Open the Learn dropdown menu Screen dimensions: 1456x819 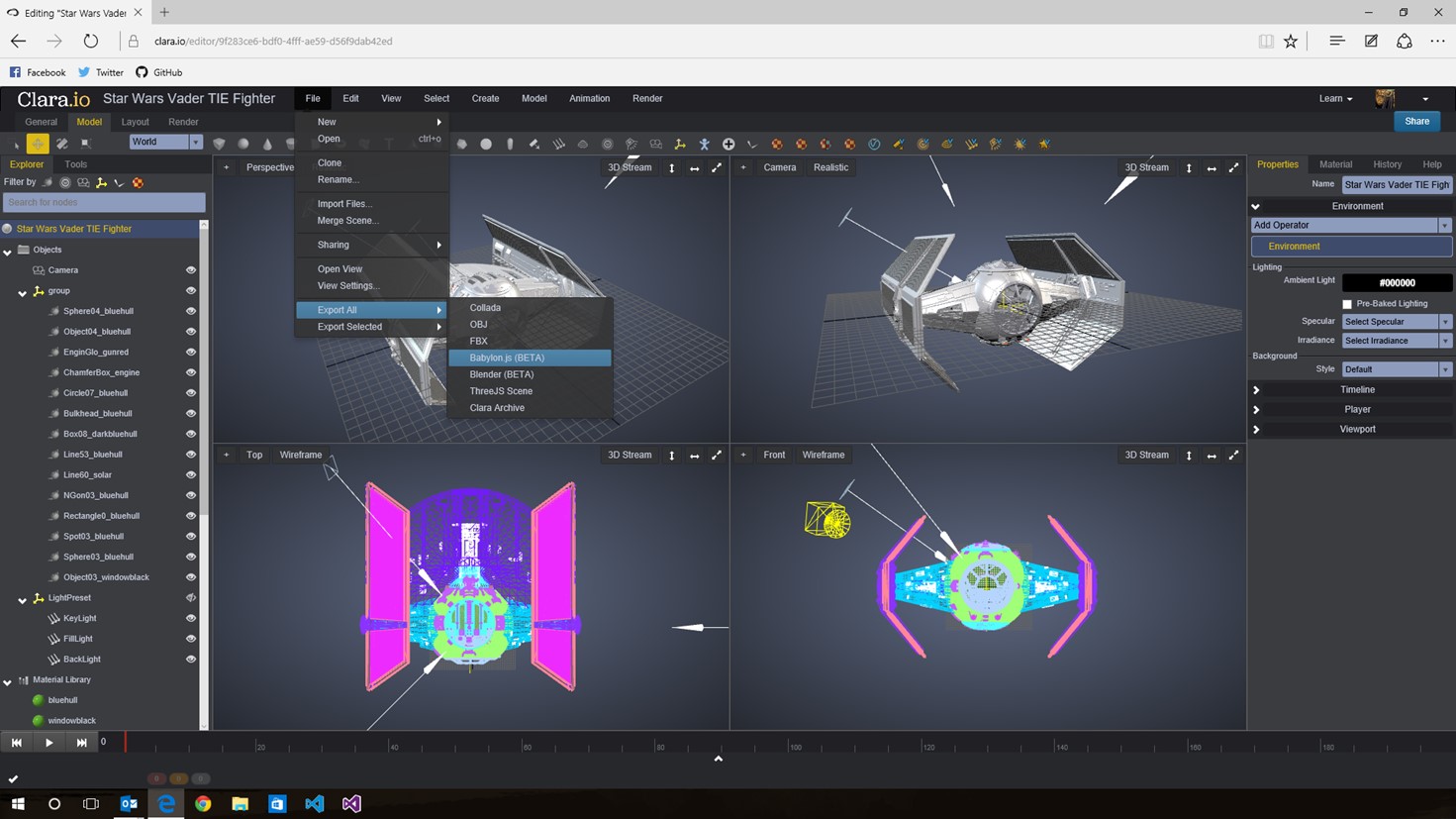click(x=1335, y=98)
